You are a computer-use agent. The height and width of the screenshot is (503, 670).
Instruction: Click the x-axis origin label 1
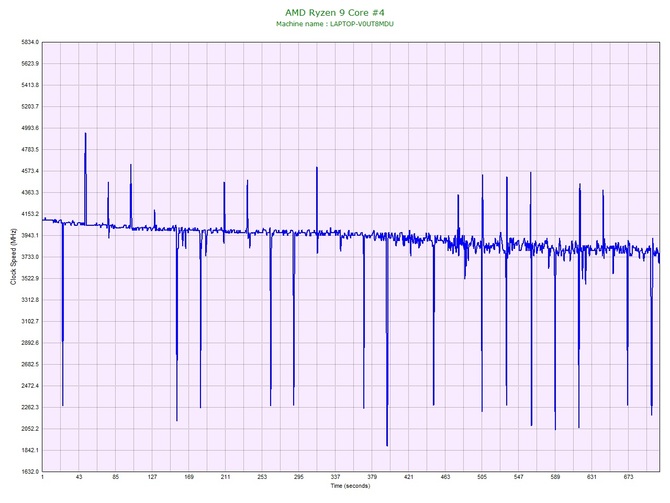43,478
